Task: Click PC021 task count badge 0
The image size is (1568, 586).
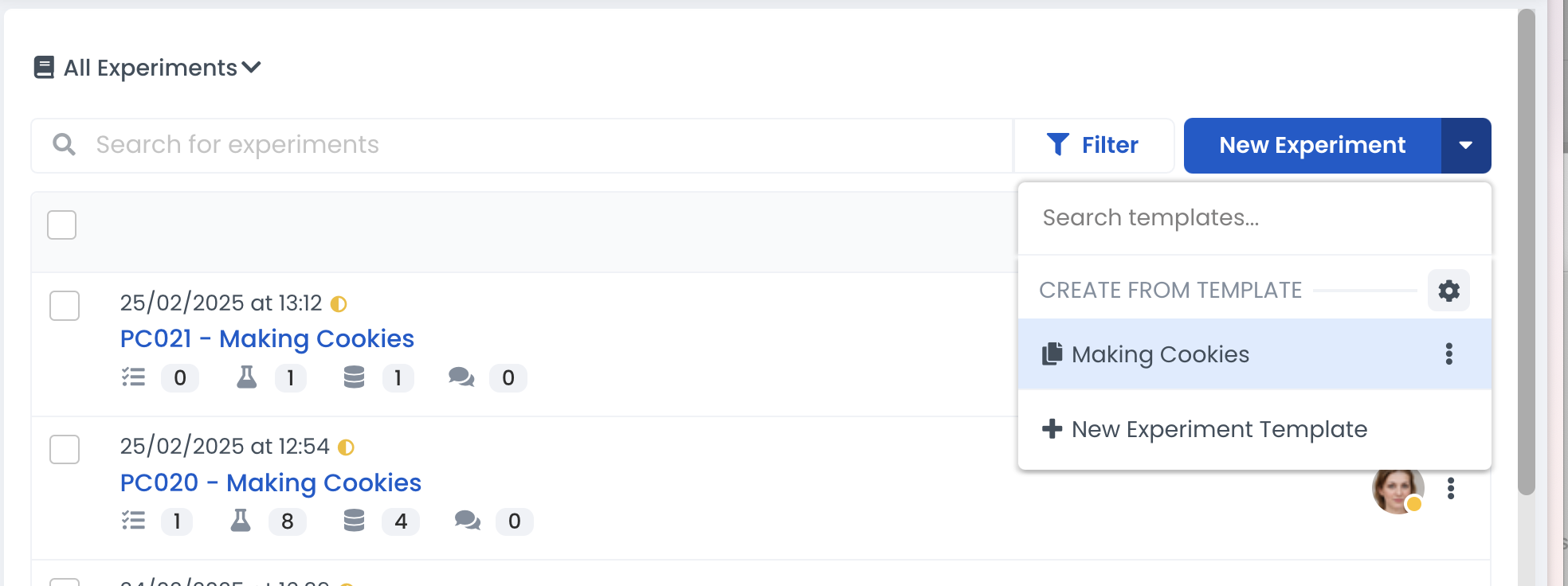Action: coord(180,378)
